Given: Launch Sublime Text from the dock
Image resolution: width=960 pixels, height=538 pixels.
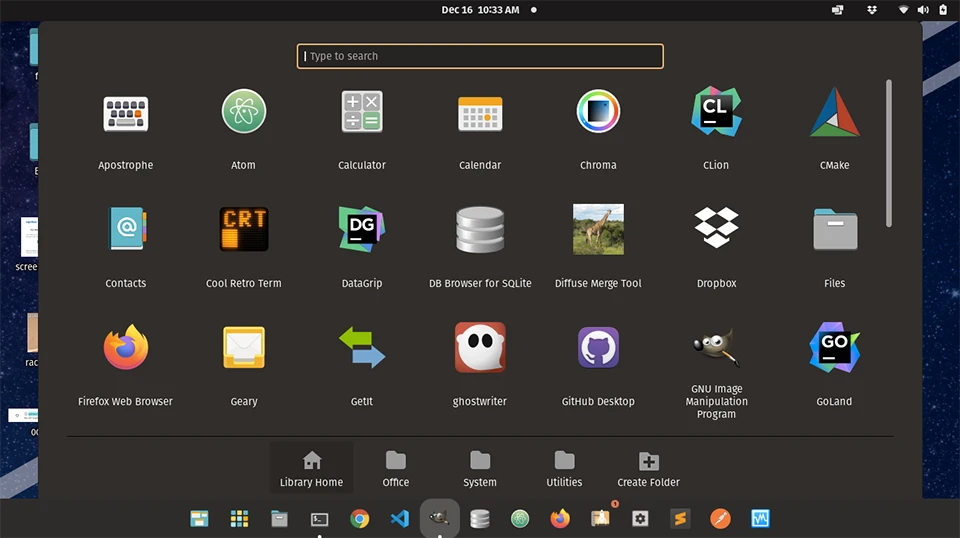Looking at the screenshot, I should (x=680, y=518).
